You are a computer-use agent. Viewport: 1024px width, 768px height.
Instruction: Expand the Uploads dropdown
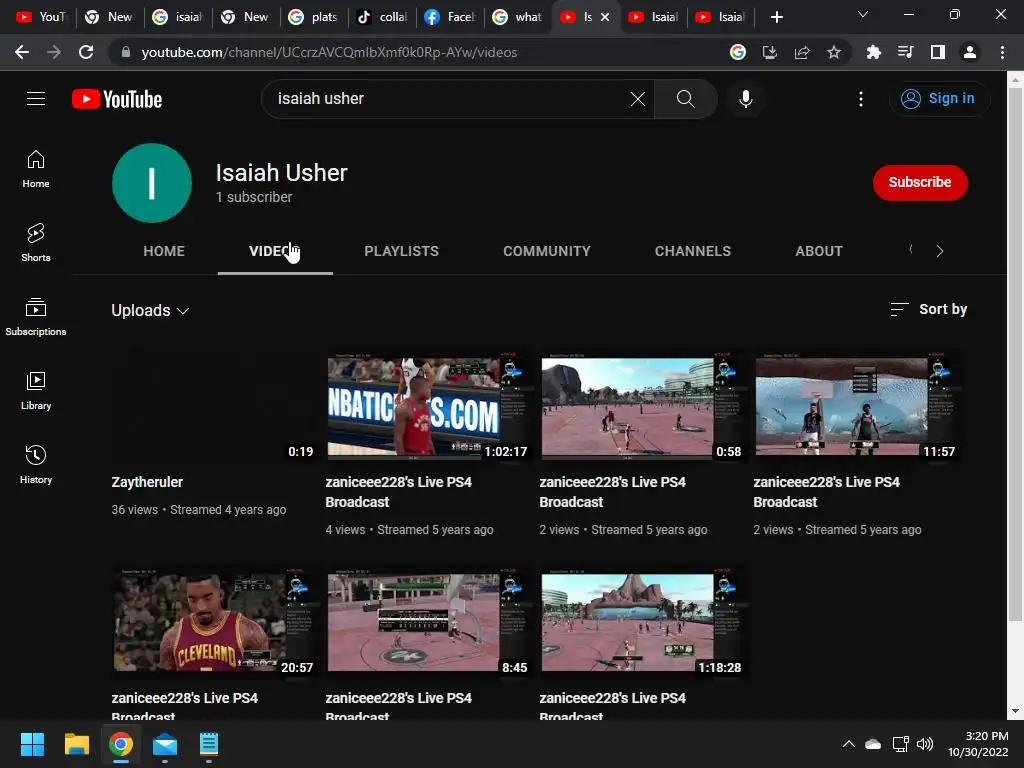[x=150, y=310]
